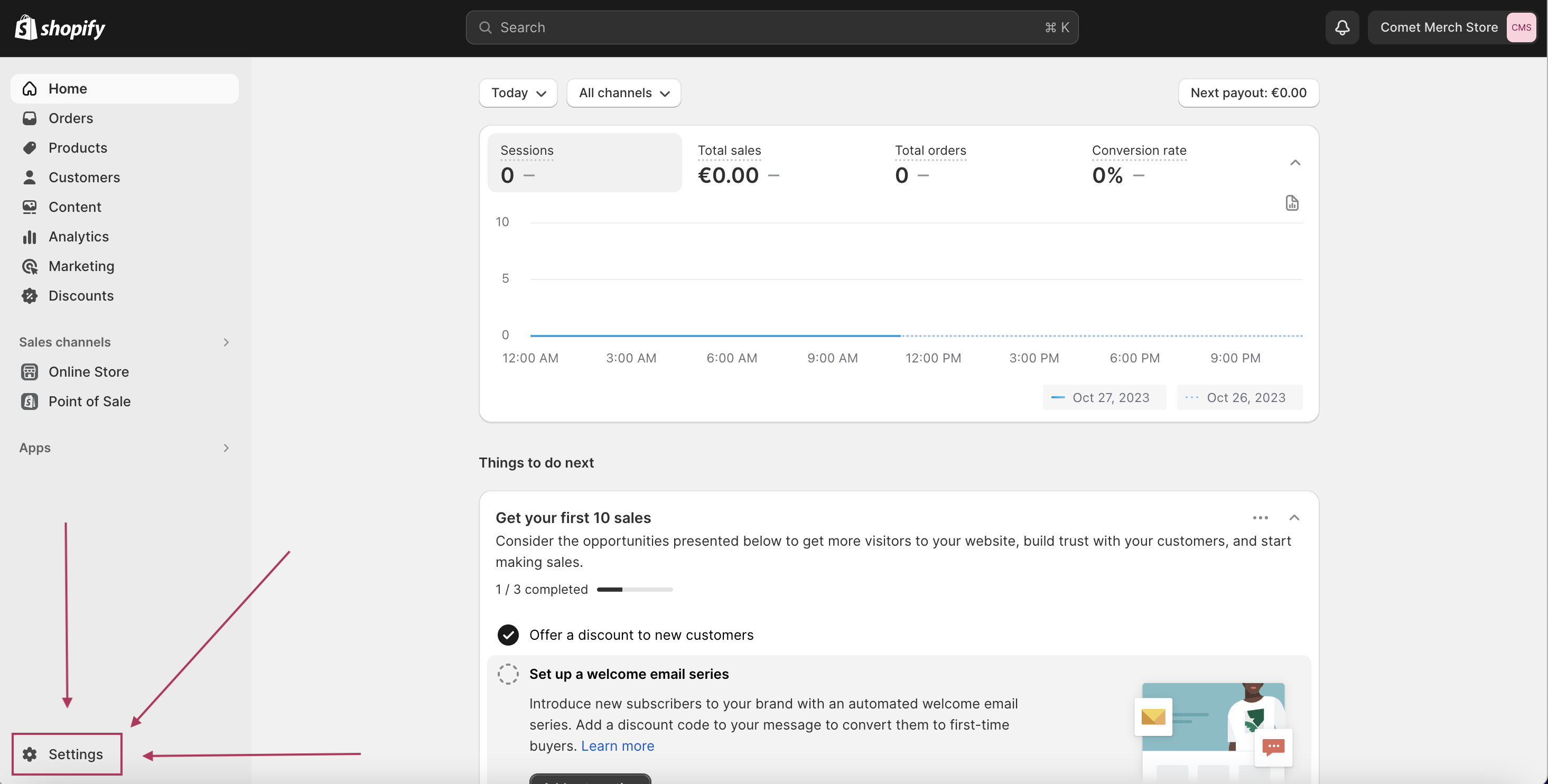Screen dimensions: 1548x784
Task: Toggle the completed discount offer checkmark
Action: pyautogui.click(x=508, y=635)
